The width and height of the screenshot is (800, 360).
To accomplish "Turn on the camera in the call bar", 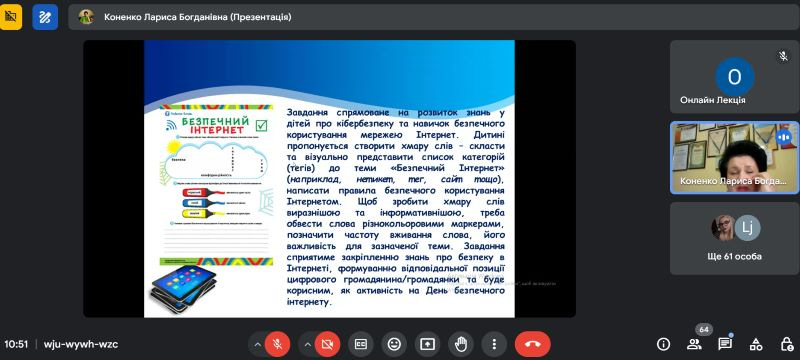I will coord(327,344).
